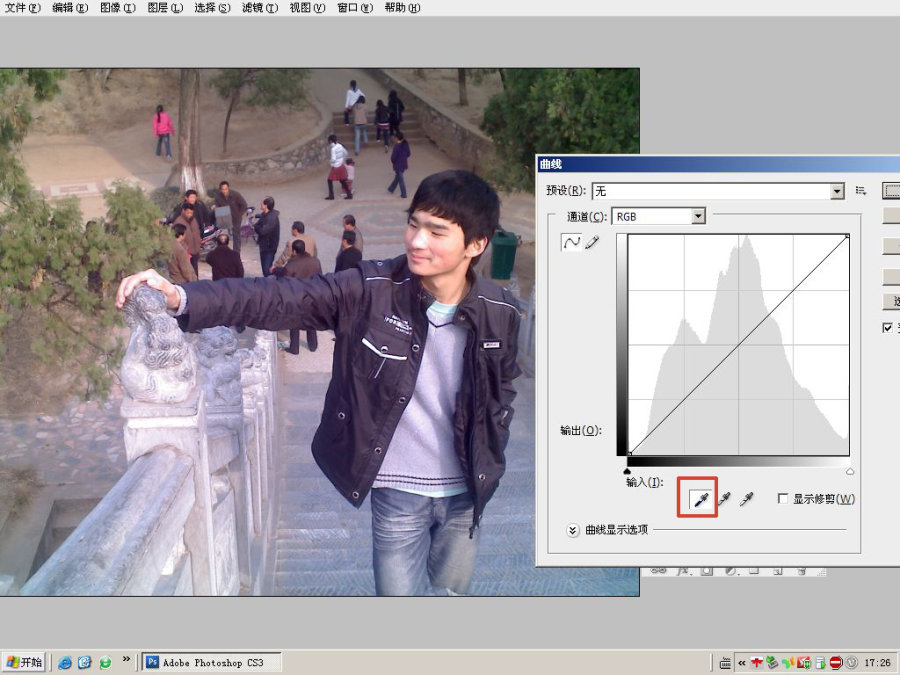Click the 开始 Start button
This screenshot has width=900, height=675.
(24, 662)
